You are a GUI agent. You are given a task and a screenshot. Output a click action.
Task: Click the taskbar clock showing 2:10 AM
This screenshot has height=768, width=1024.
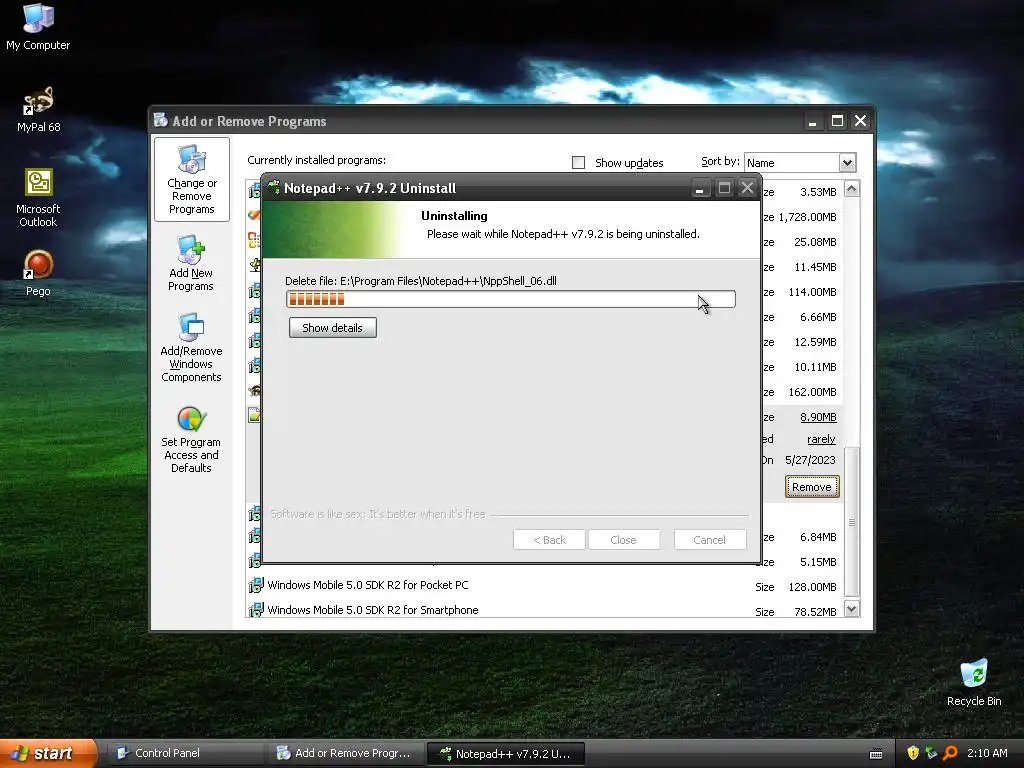[x=987, y=753]
